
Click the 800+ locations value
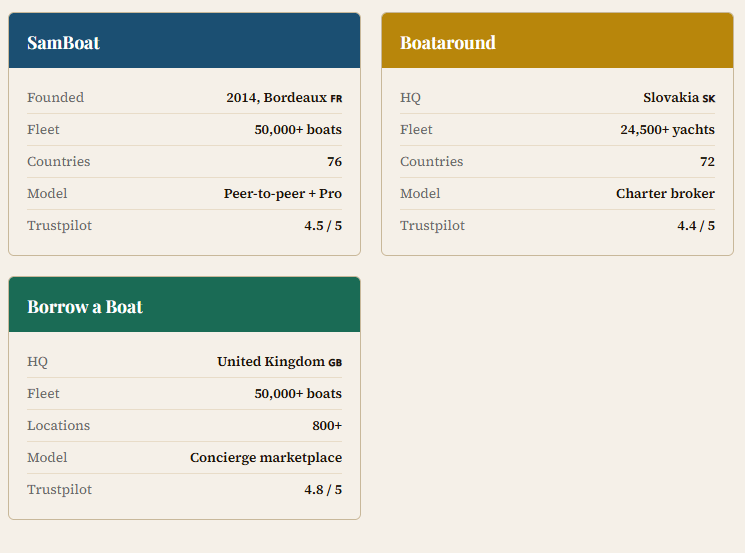[327, 426]
